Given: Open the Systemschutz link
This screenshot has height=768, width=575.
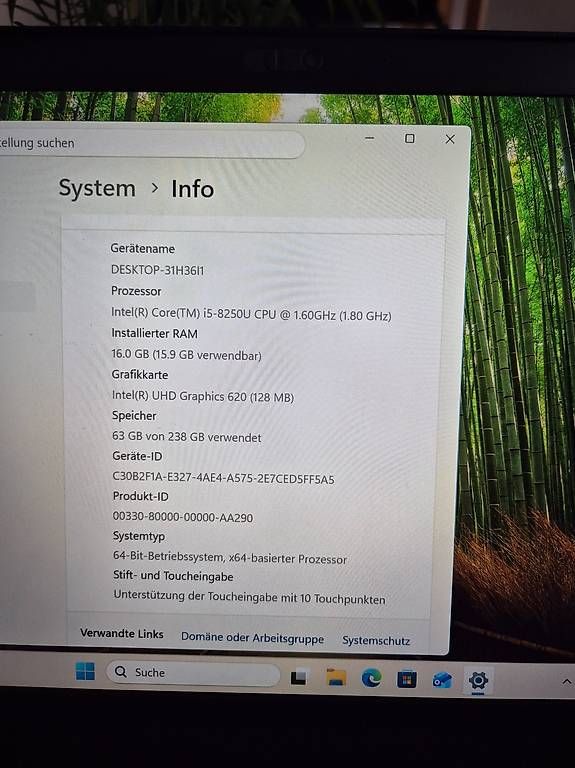Looking at the screenshot, I should [x=376, y=640].
